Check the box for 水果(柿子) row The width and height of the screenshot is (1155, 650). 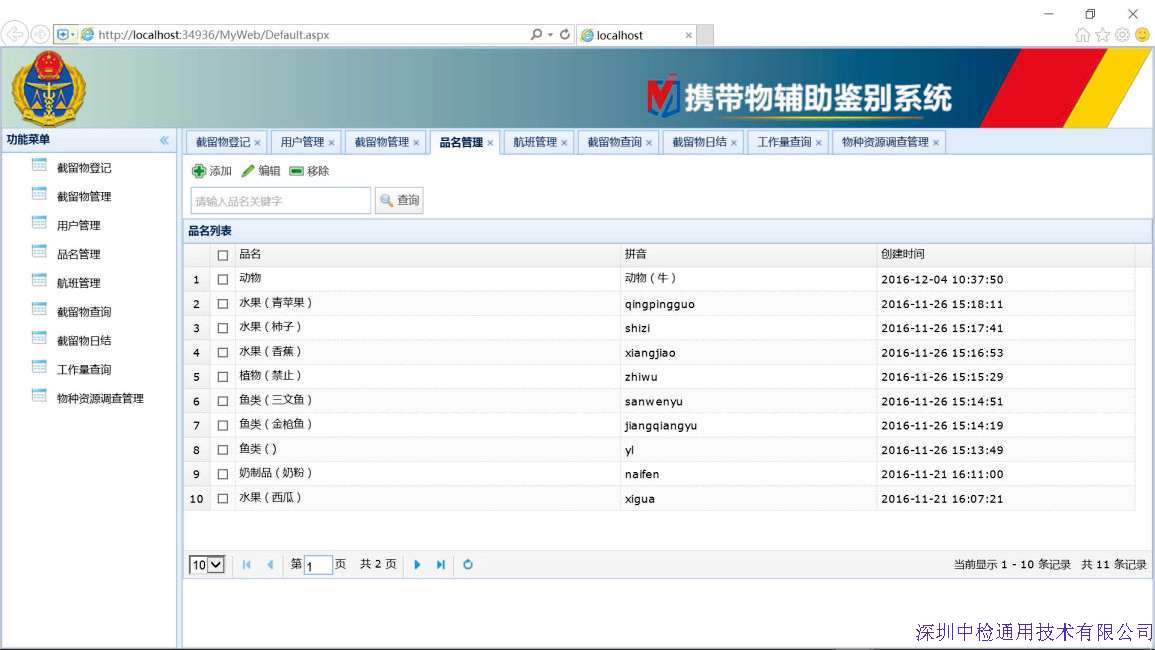point(222,328)
